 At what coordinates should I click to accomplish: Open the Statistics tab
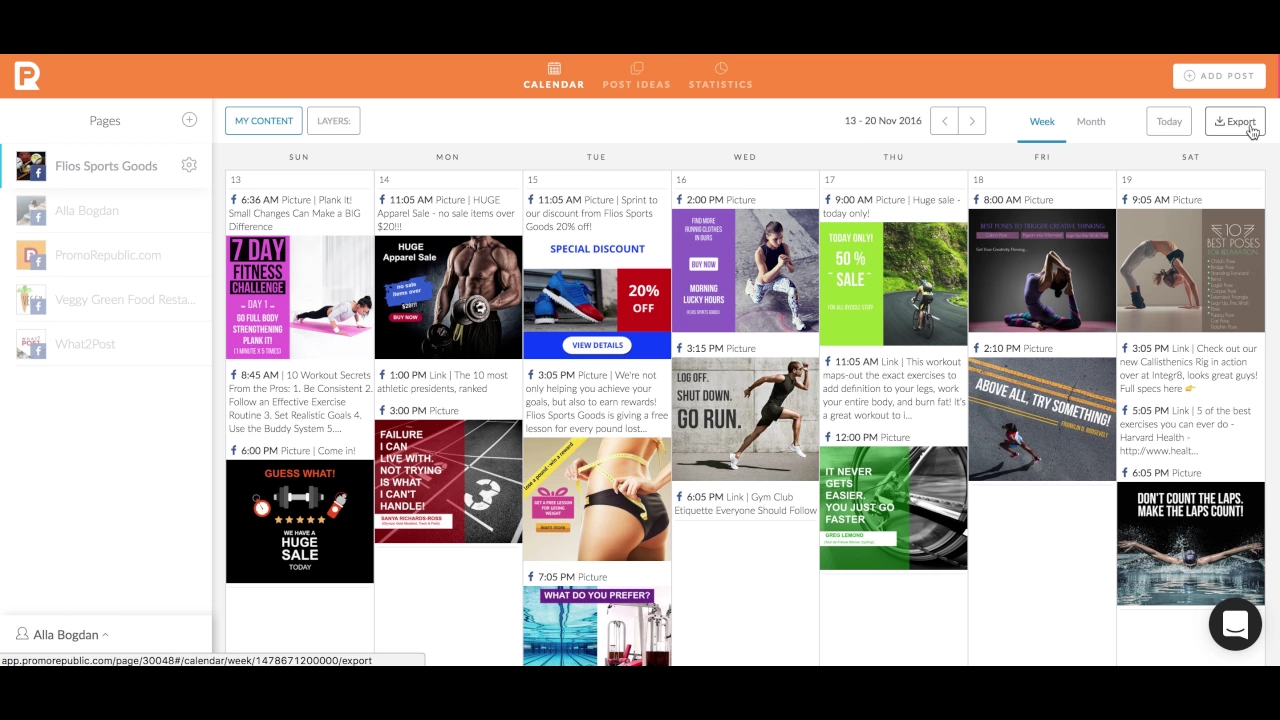pyautogui.click(x=720, y=76)
